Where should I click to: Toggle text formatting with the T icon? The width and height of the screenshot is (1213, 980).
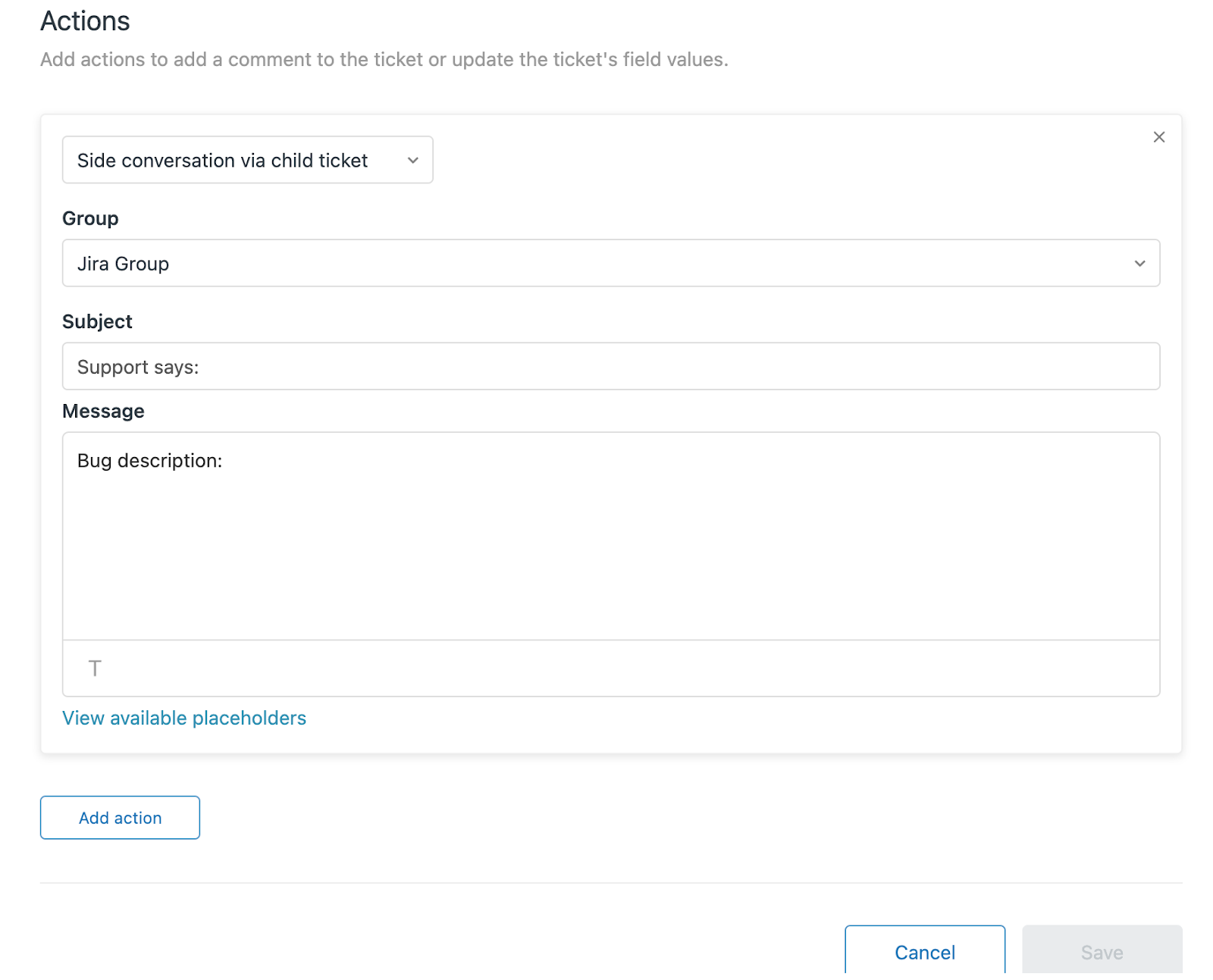(x=95, y=668)
